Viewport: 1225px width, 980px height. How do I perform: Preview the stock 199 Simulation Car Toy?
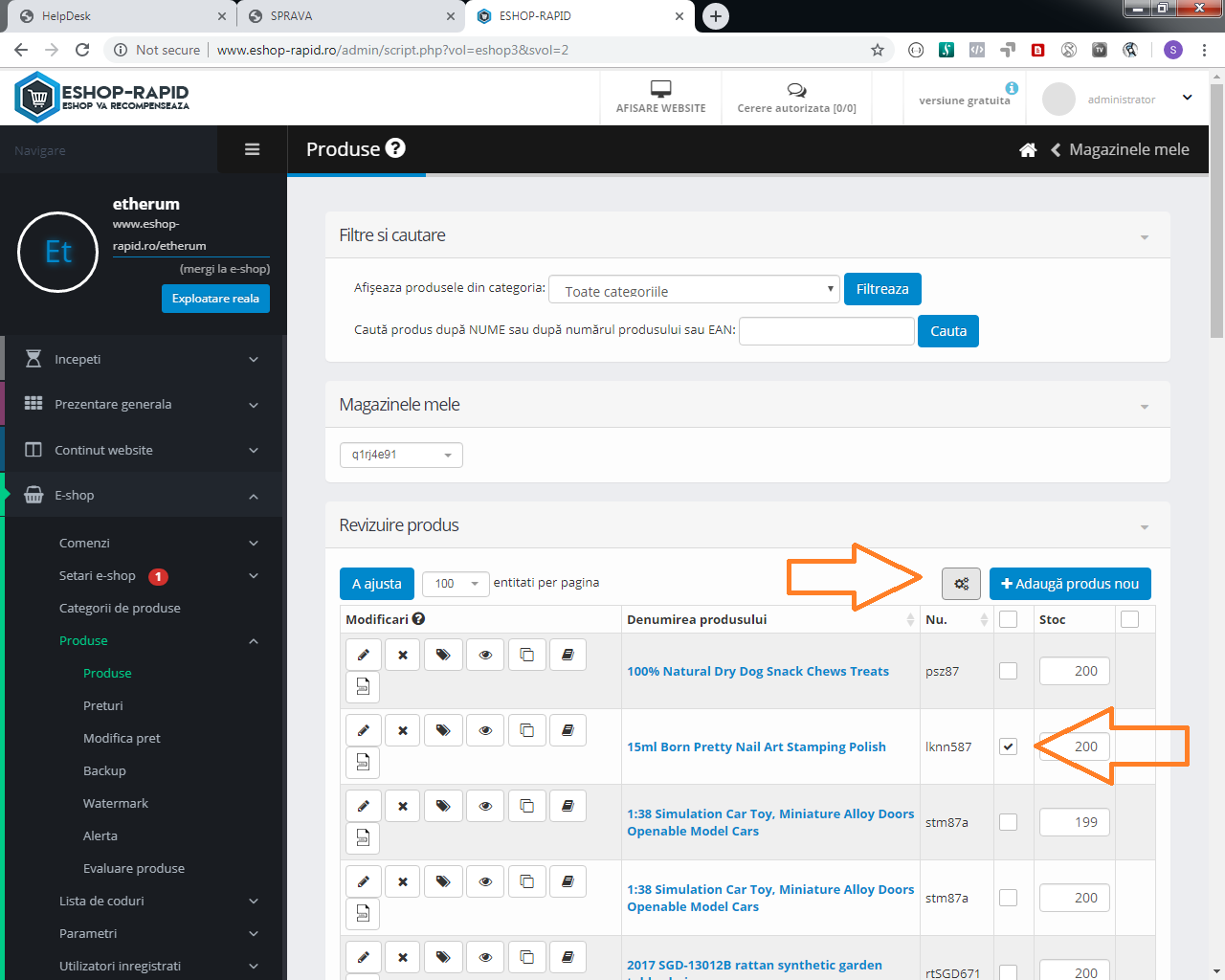485,806
